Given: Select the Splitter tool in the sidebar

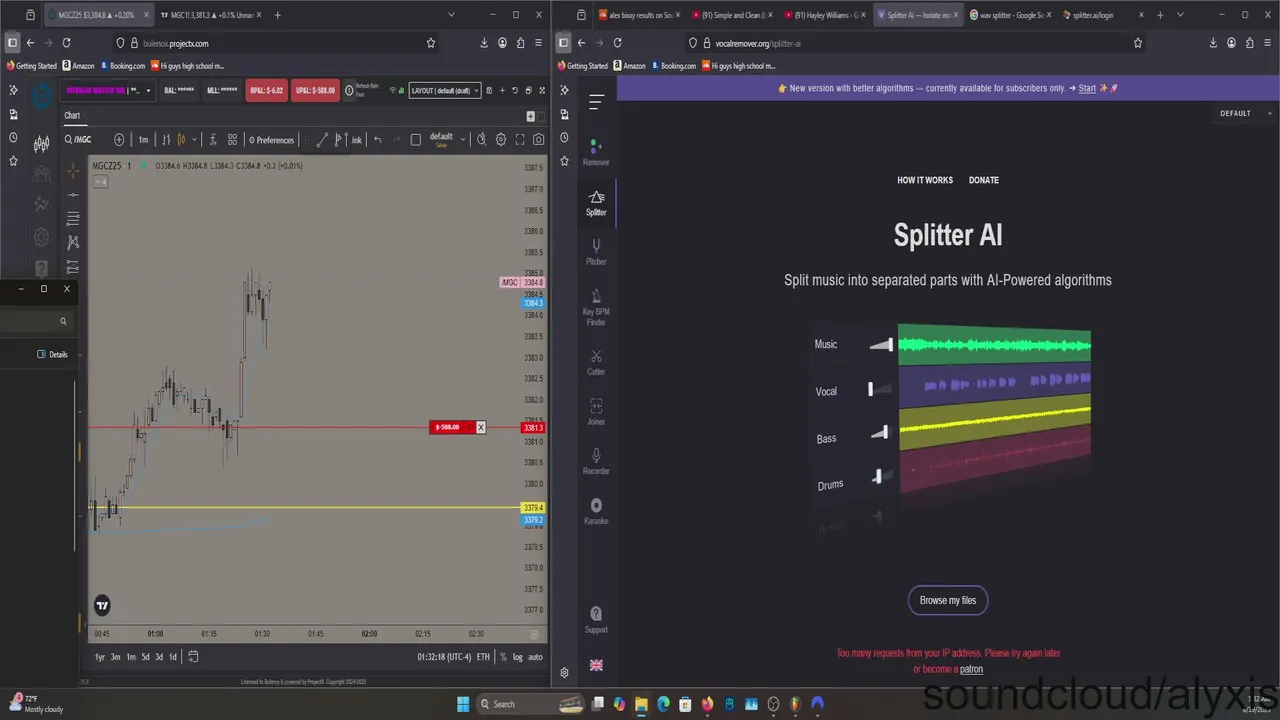Looking at the screenshot, I should 596,202.
